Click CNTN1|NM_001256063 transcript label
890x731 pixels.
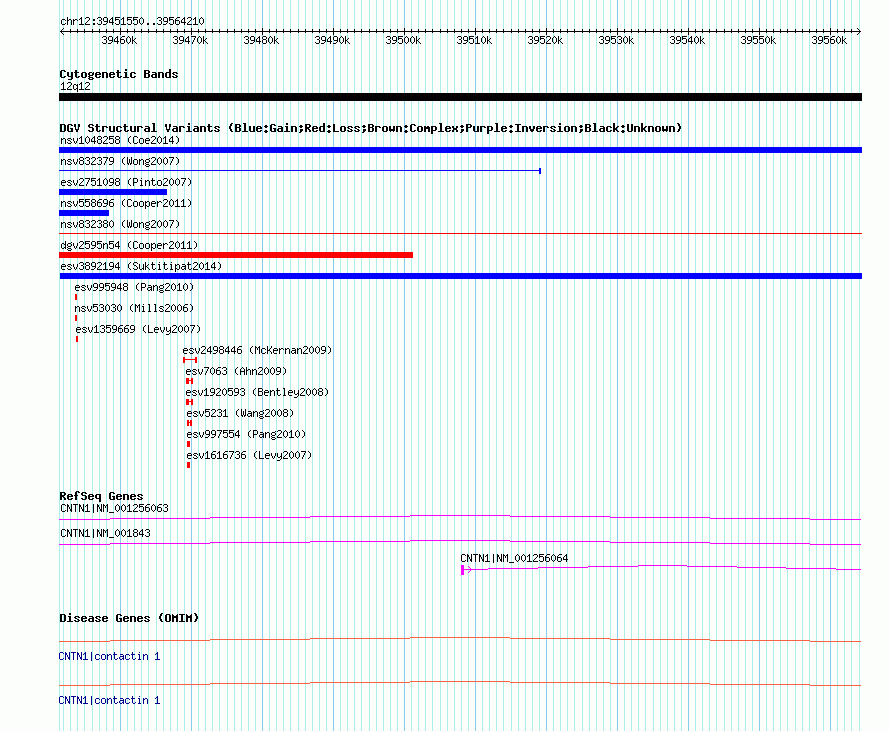[x=114, y=508]
